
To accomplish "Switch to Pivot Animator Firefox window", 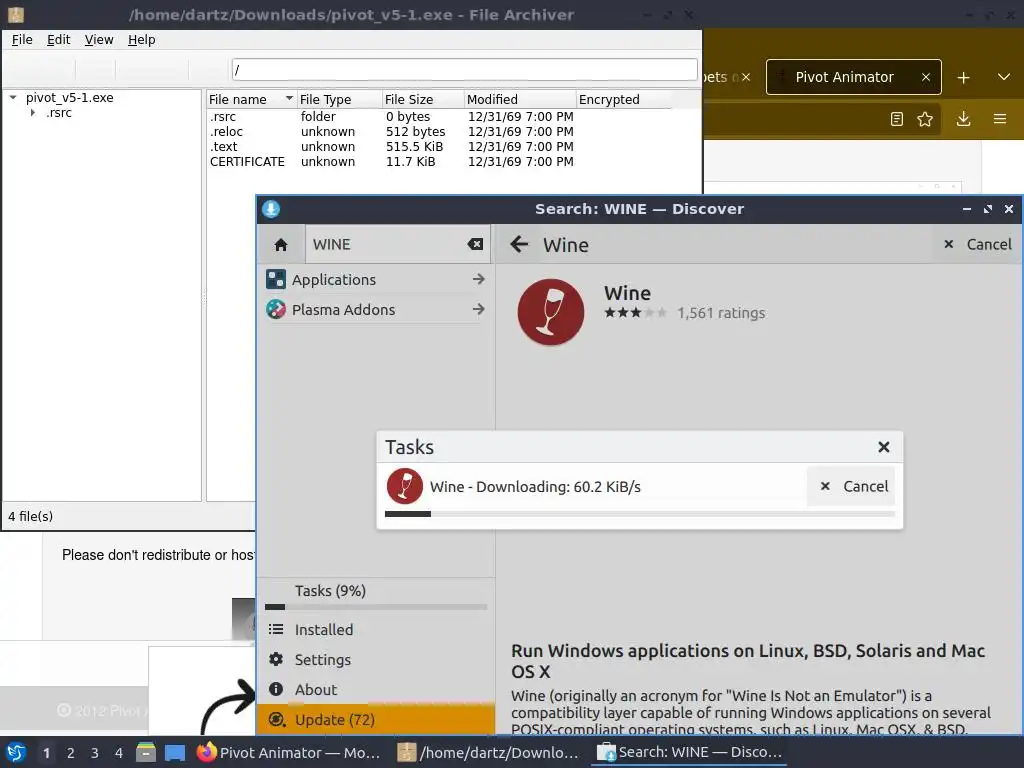I will point(289,752).
